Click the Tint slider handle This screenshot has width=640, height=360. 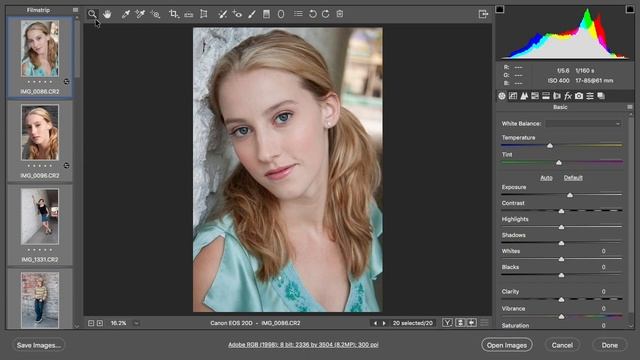point(559,162)
